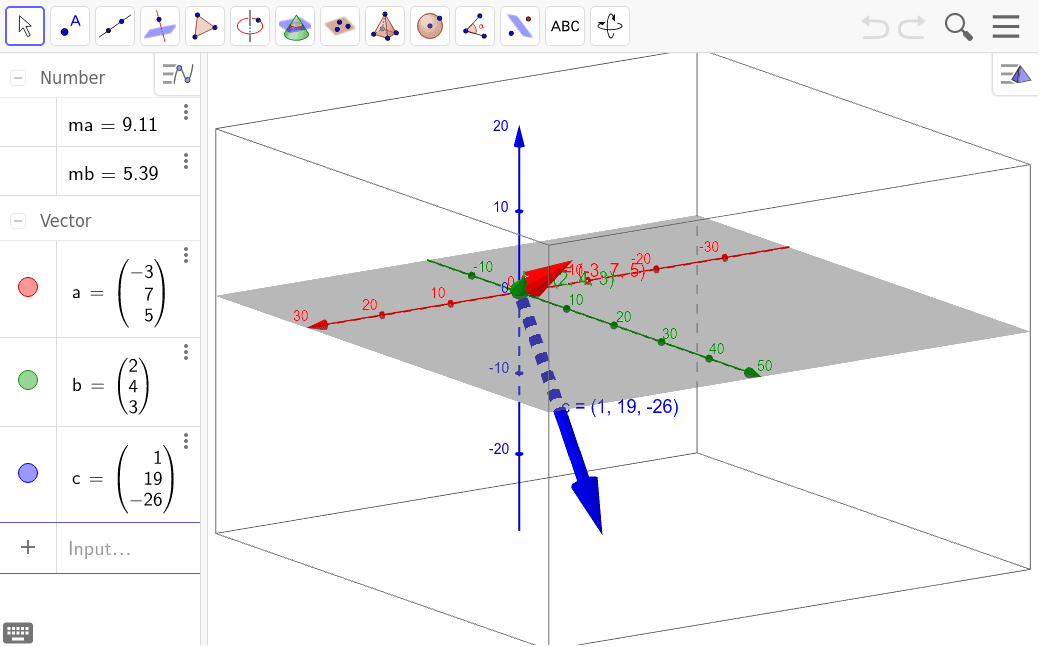Screen dimensions: 1040x647
Task: Pick the Pyramid solid tool
Action: (385, 27)
